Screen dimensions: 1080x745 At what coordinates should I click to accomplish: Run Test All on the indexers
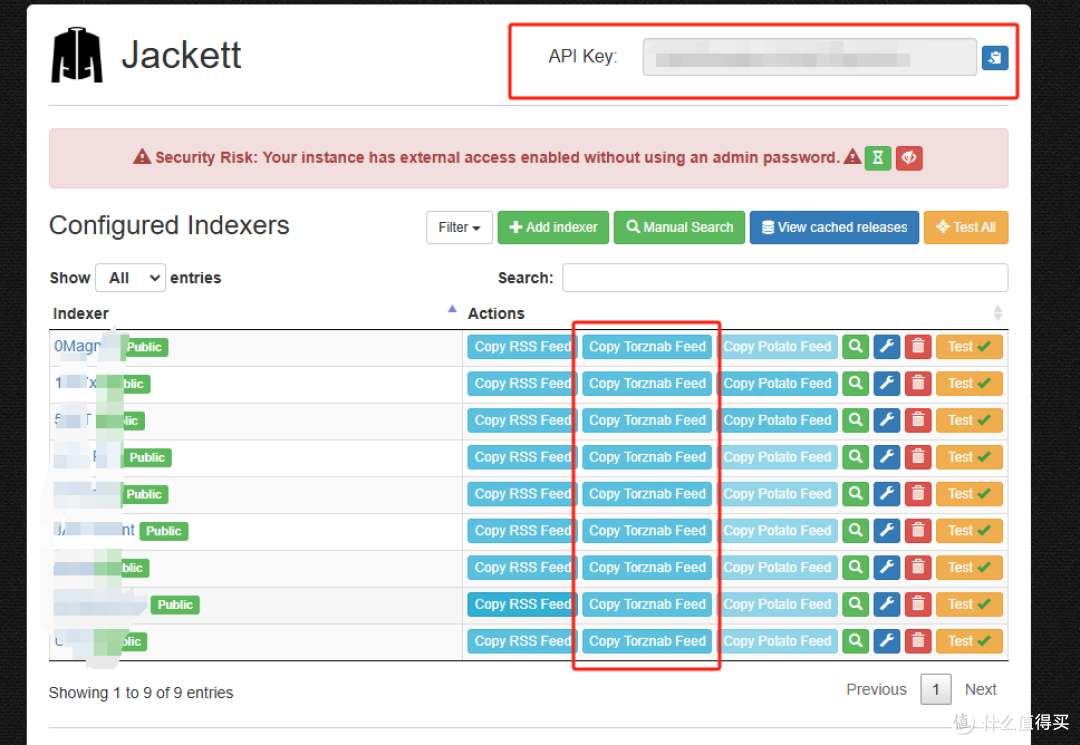[966, 227]
